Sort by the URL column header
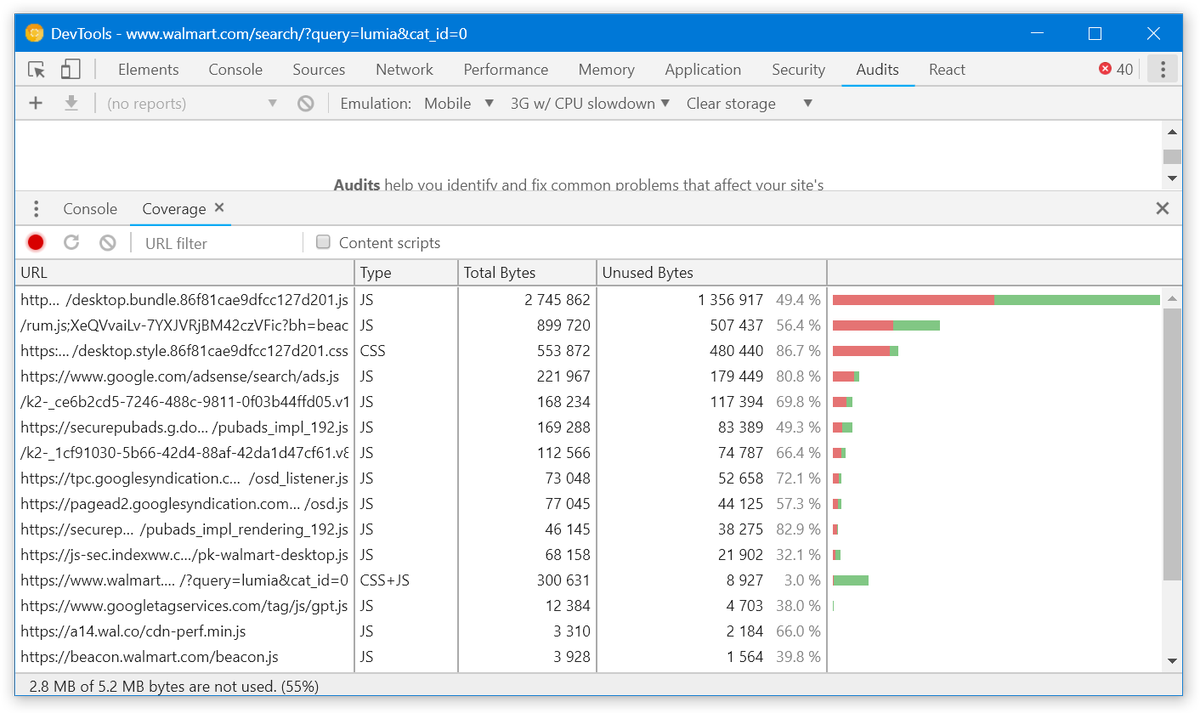Viewport: 1200px width, 713px height. (x=184, y=272)
